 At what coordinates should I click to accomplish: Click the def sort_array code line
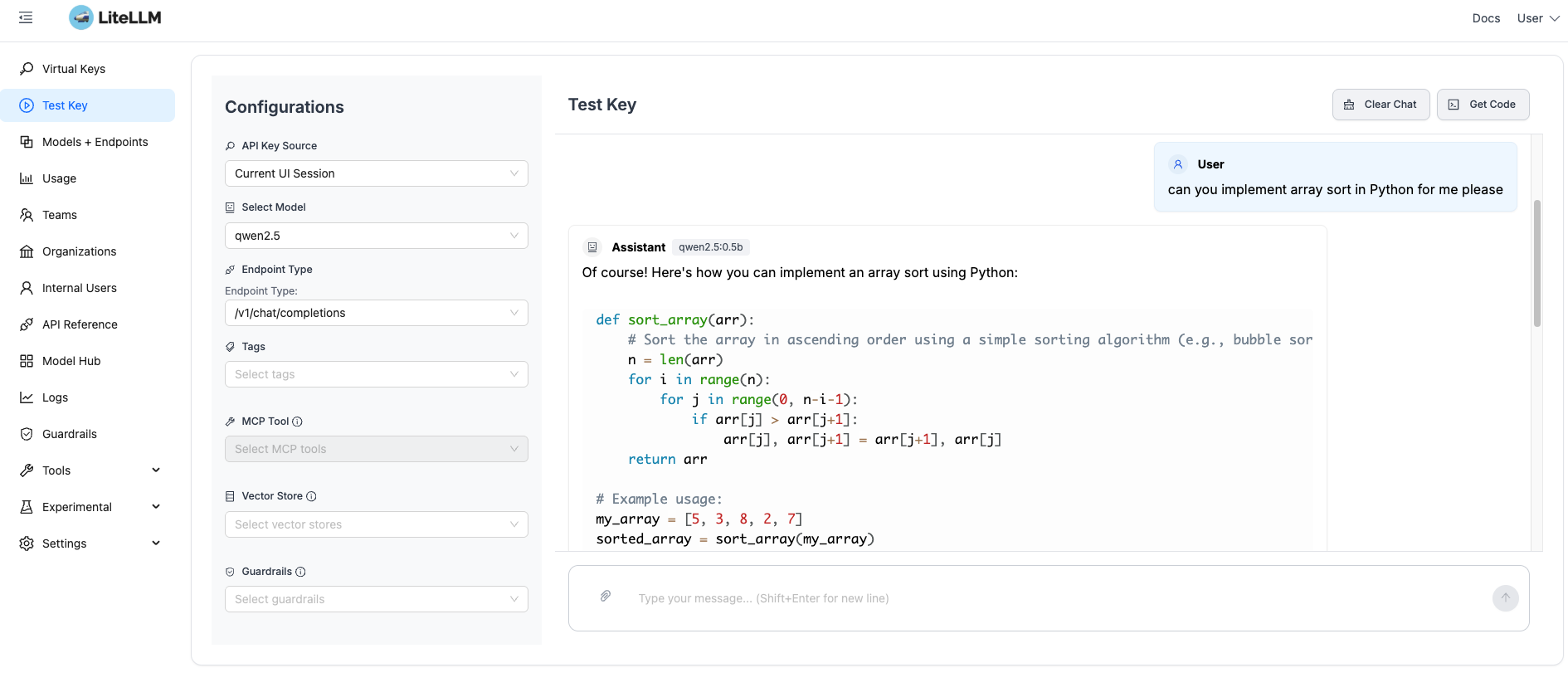click(675, 319)
